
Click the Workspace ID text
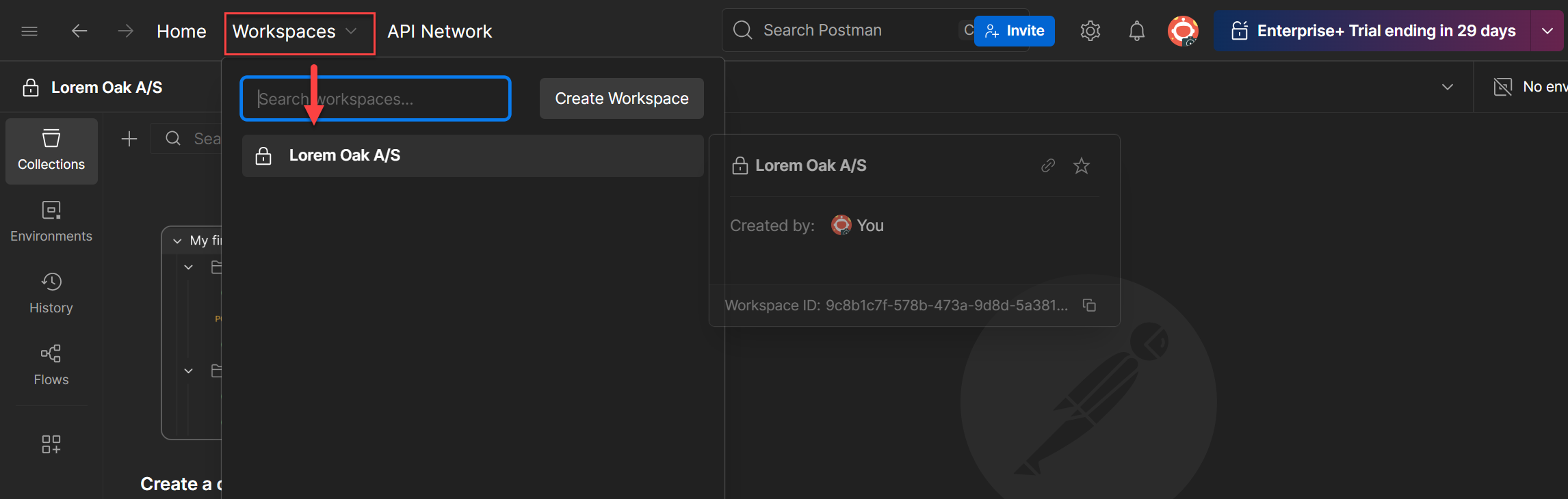point(896,306)
